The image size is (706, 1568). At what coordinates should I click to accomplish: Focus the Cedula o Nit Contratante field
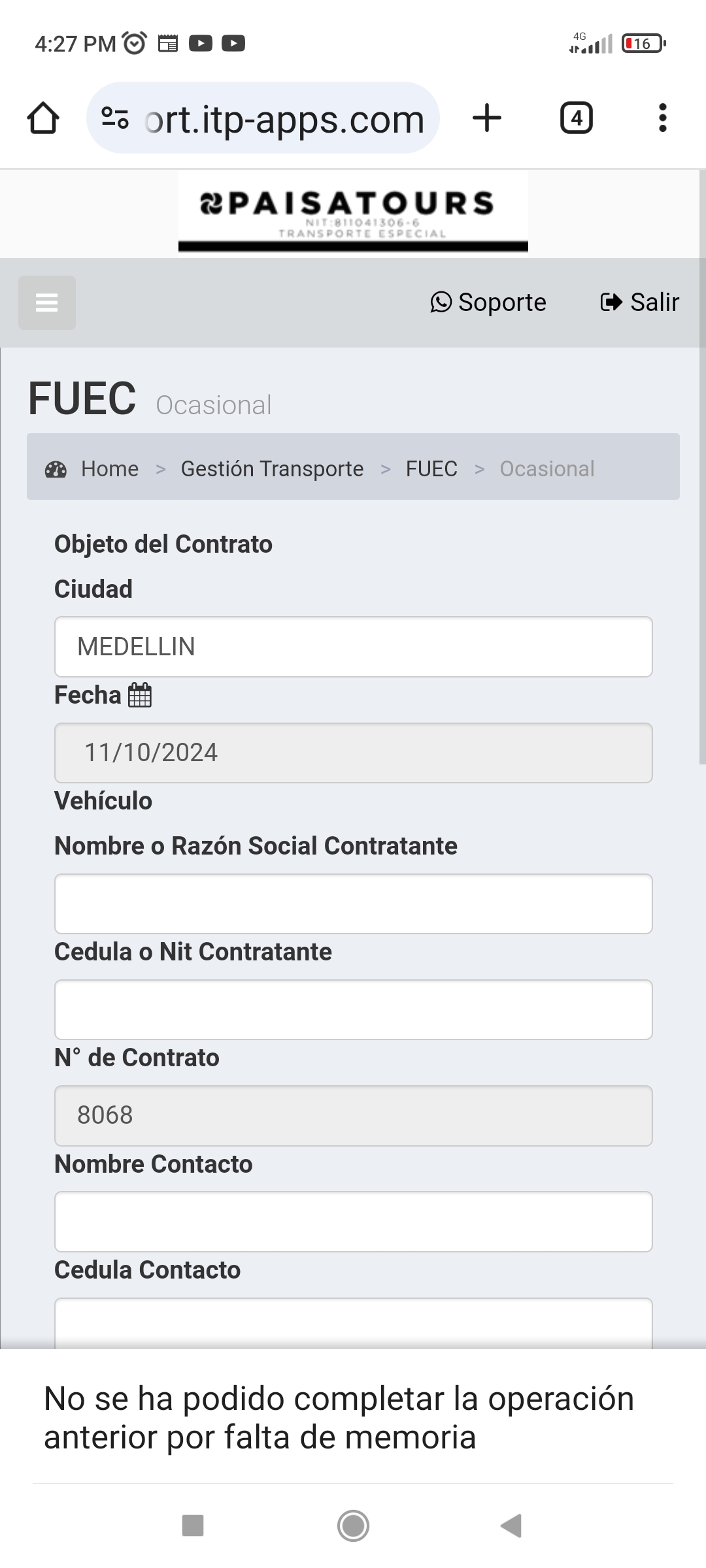tap(353, 1009)
